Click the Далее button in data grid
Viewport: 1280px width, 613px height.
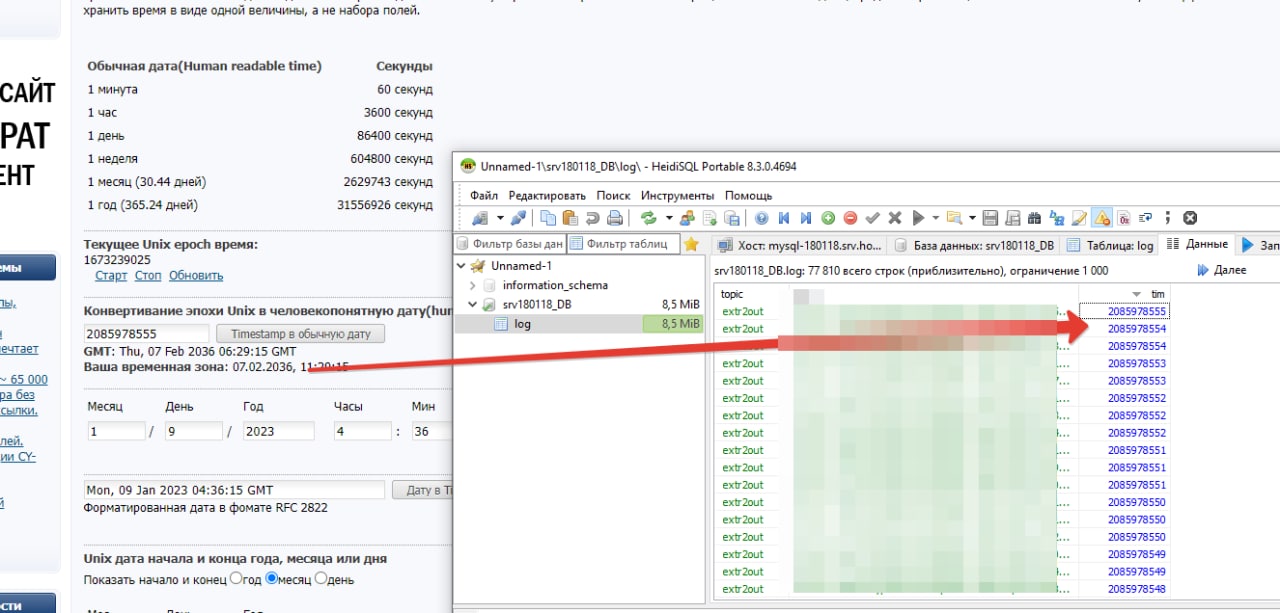tap(1222, 271)
